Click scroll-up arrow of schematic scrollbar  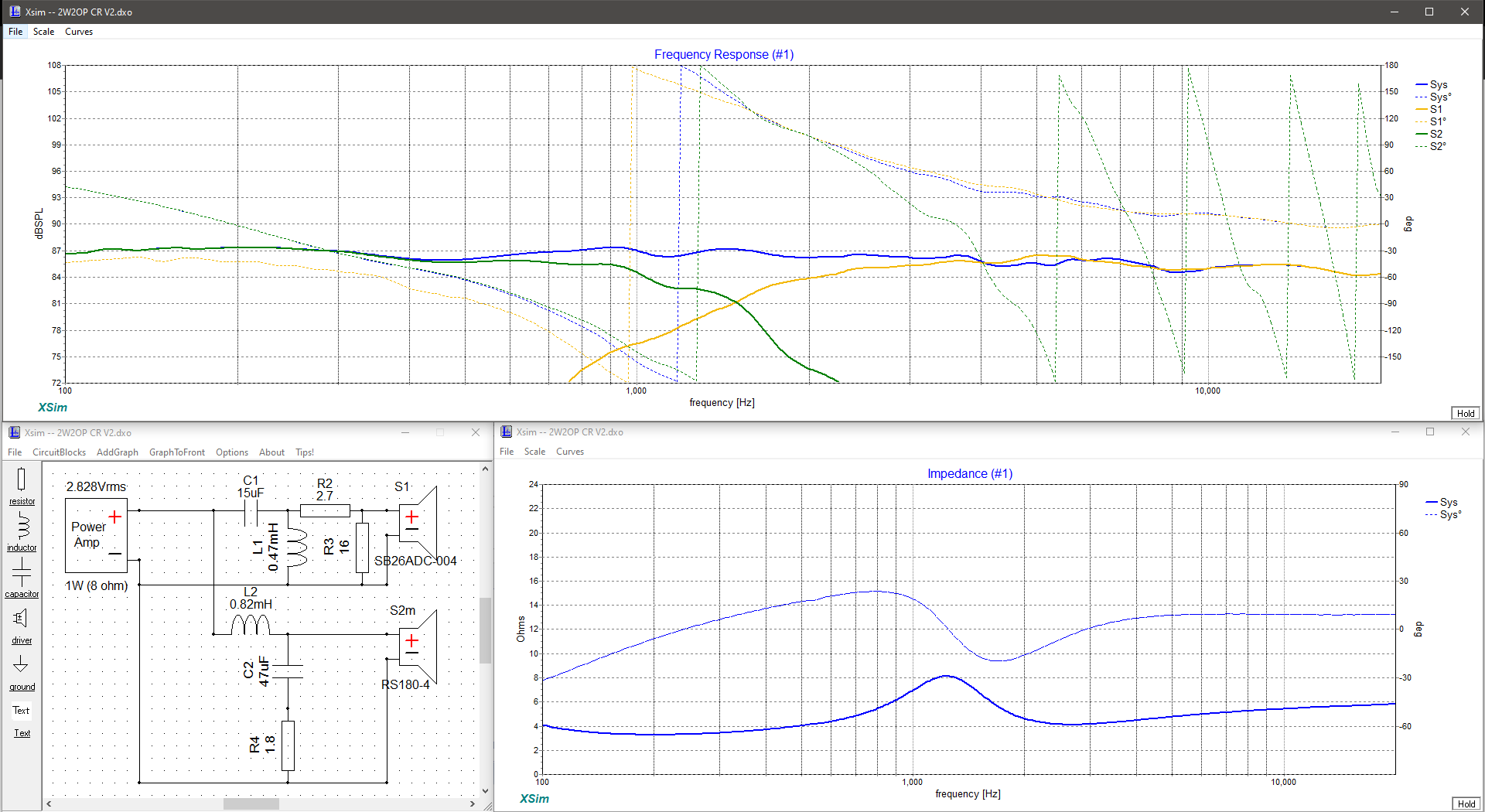coord(485,469)
